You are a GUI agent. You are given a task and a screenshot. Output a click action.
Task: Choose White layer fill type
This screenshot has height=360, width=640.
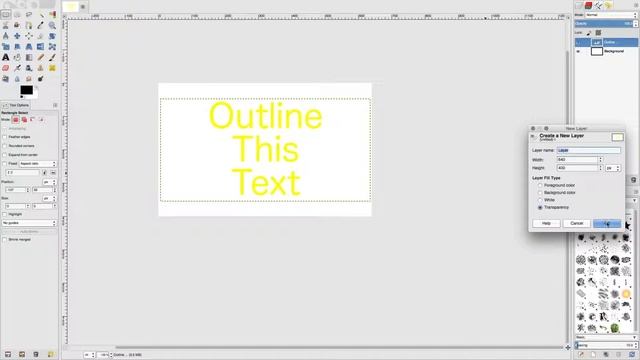(540, 200)
